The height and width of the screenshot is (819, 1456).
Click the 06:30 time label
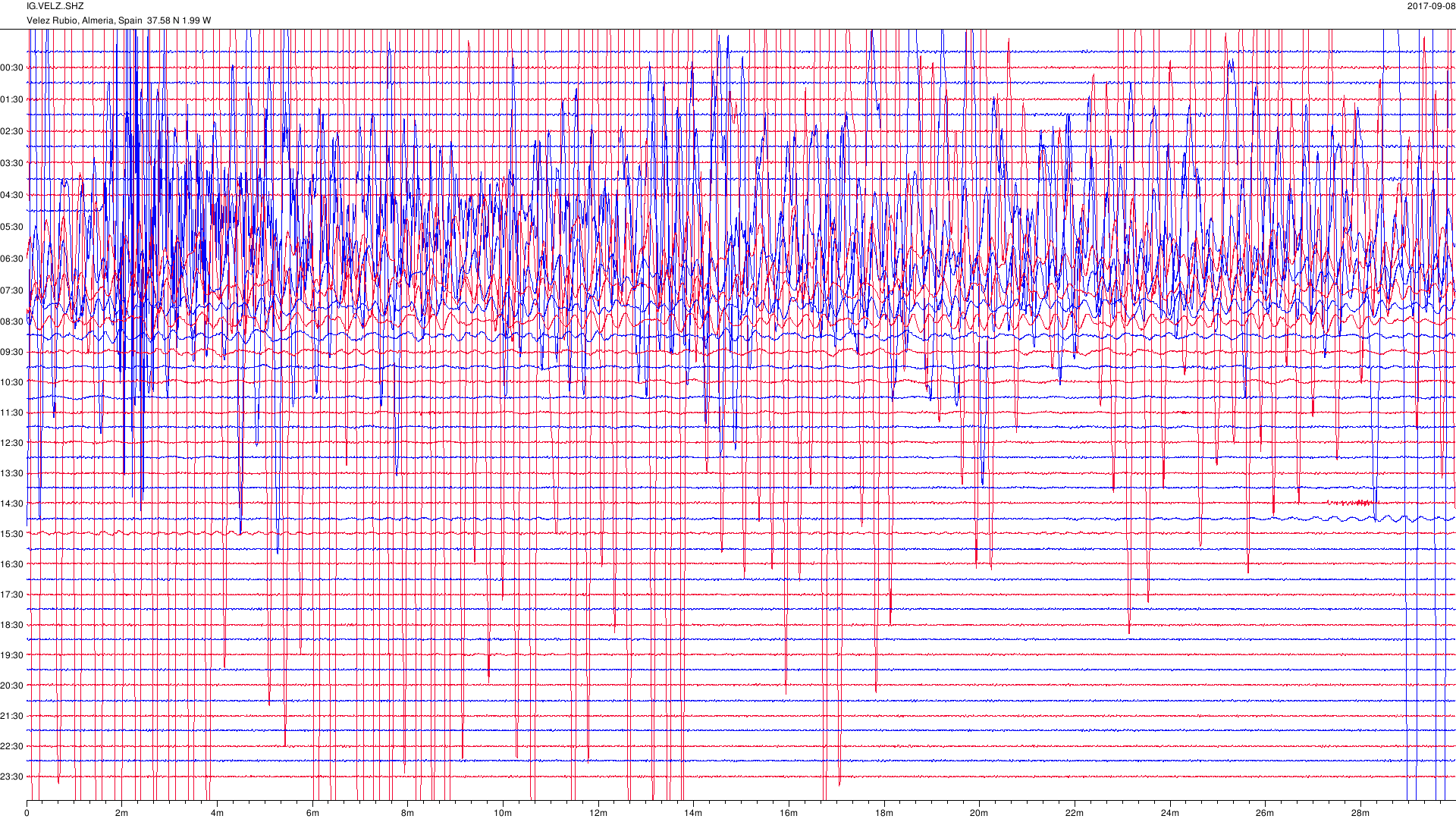tap(12, 259)
